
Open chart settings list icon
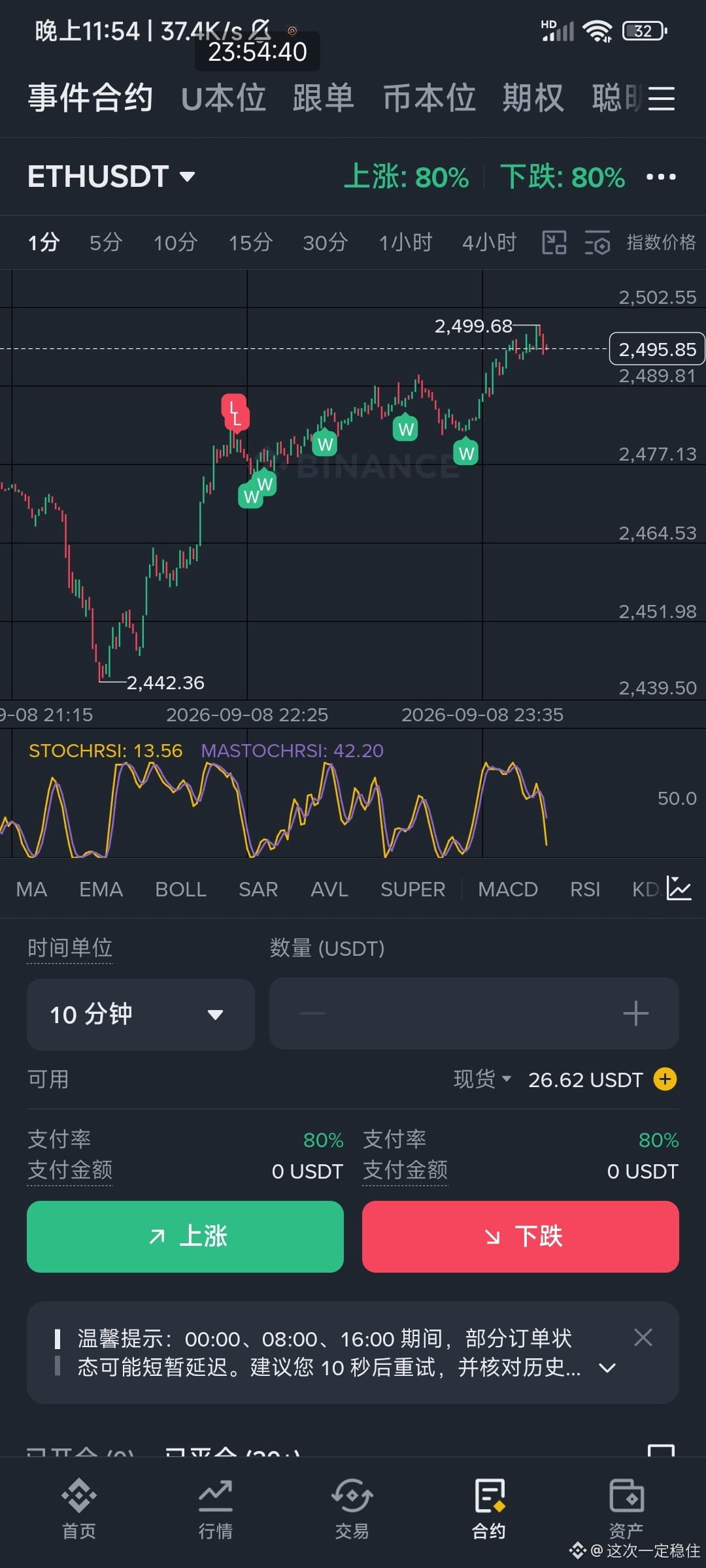click(x=597, y=242)
